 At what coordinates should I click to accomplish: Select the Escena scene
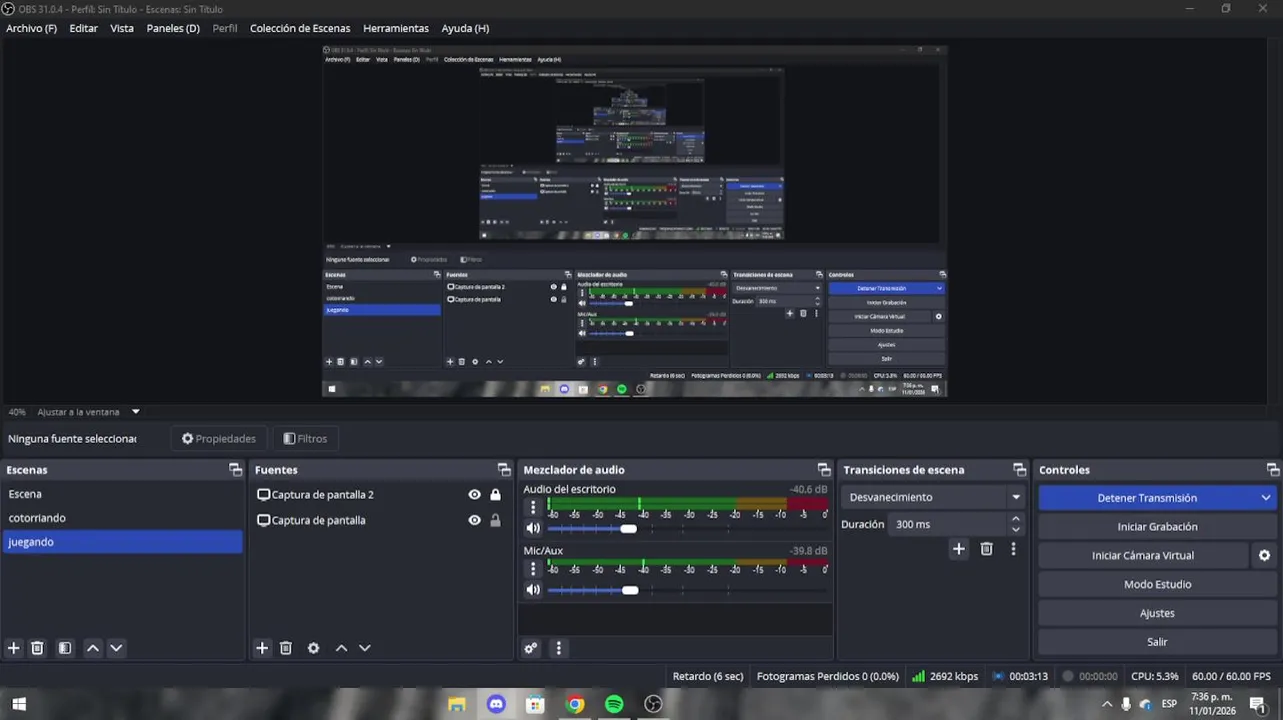(x=122, y=494)
